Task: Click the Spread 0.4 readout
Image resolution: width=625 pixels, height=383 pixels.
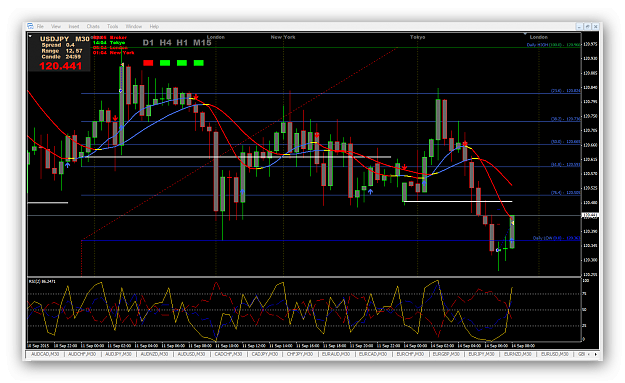Action: tap(58, 45)
